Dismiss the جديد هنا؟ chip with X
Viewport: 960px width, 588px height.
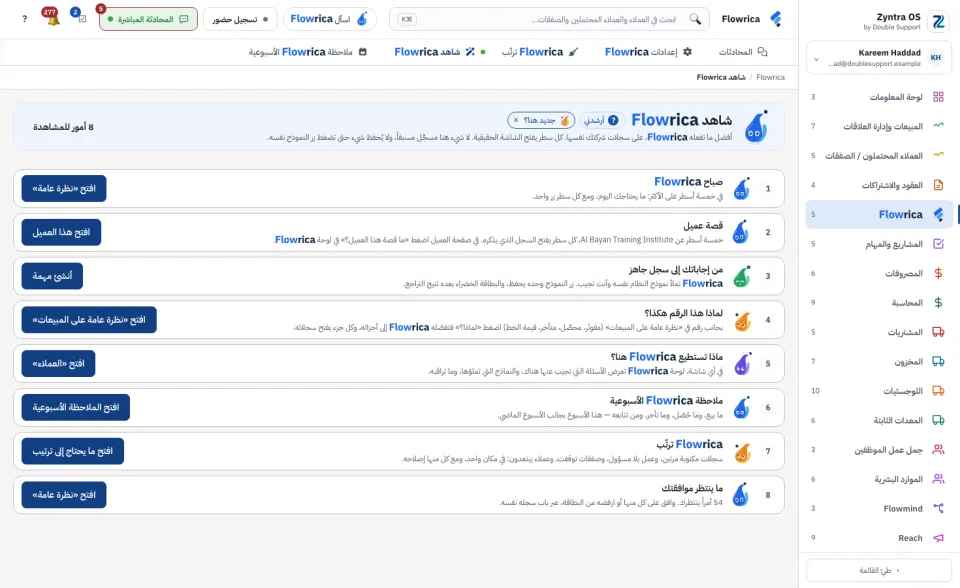click(x=516, y=120)
